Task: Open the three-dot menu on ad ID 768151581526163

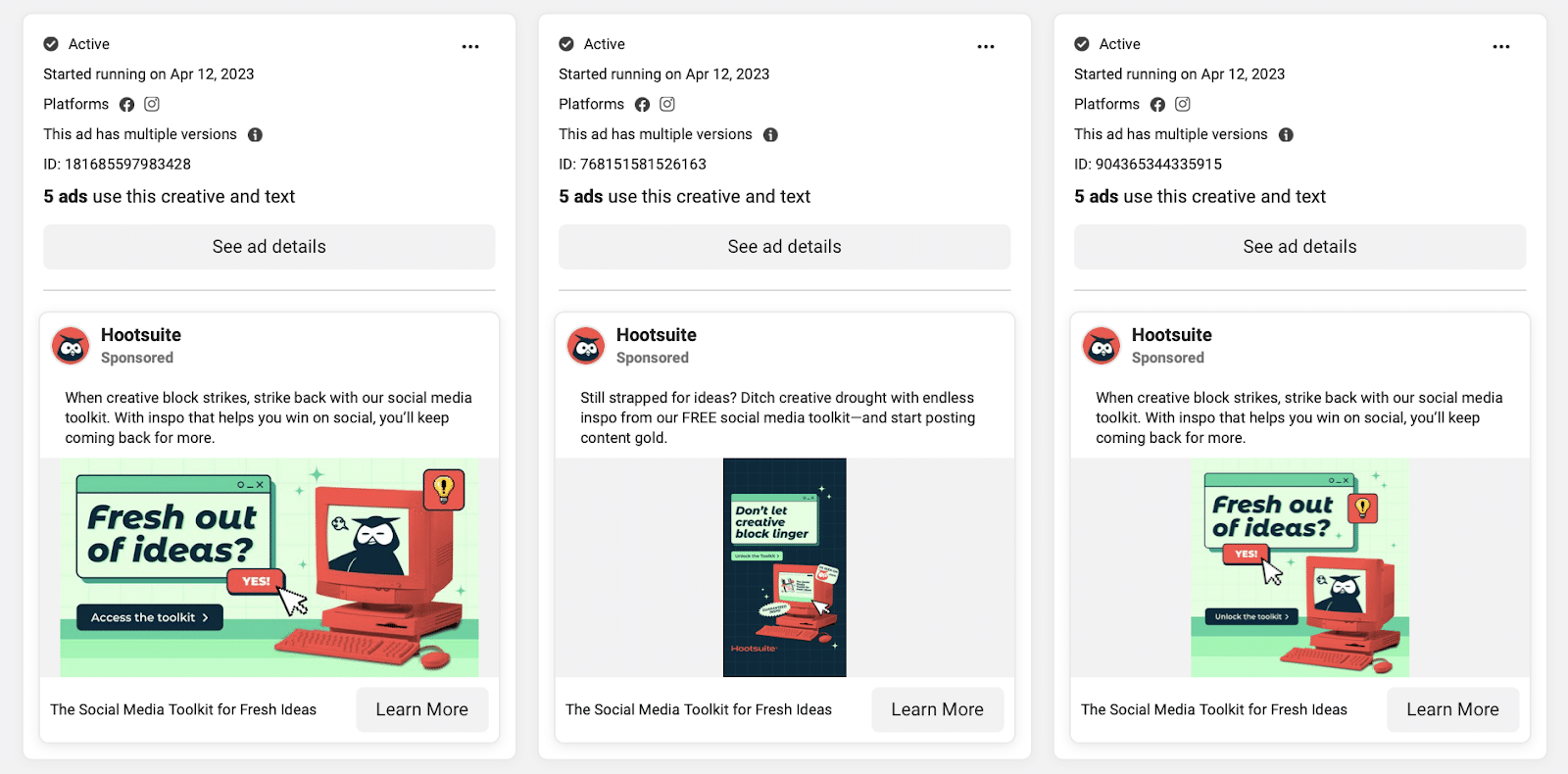Action: [x=986, y=46]
